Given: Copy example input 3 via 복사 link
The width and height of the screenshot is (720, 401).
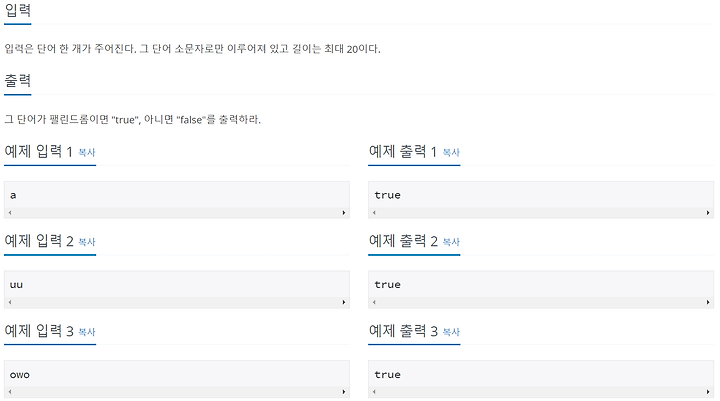Looking at the screenshot, I should pos(87,332).
